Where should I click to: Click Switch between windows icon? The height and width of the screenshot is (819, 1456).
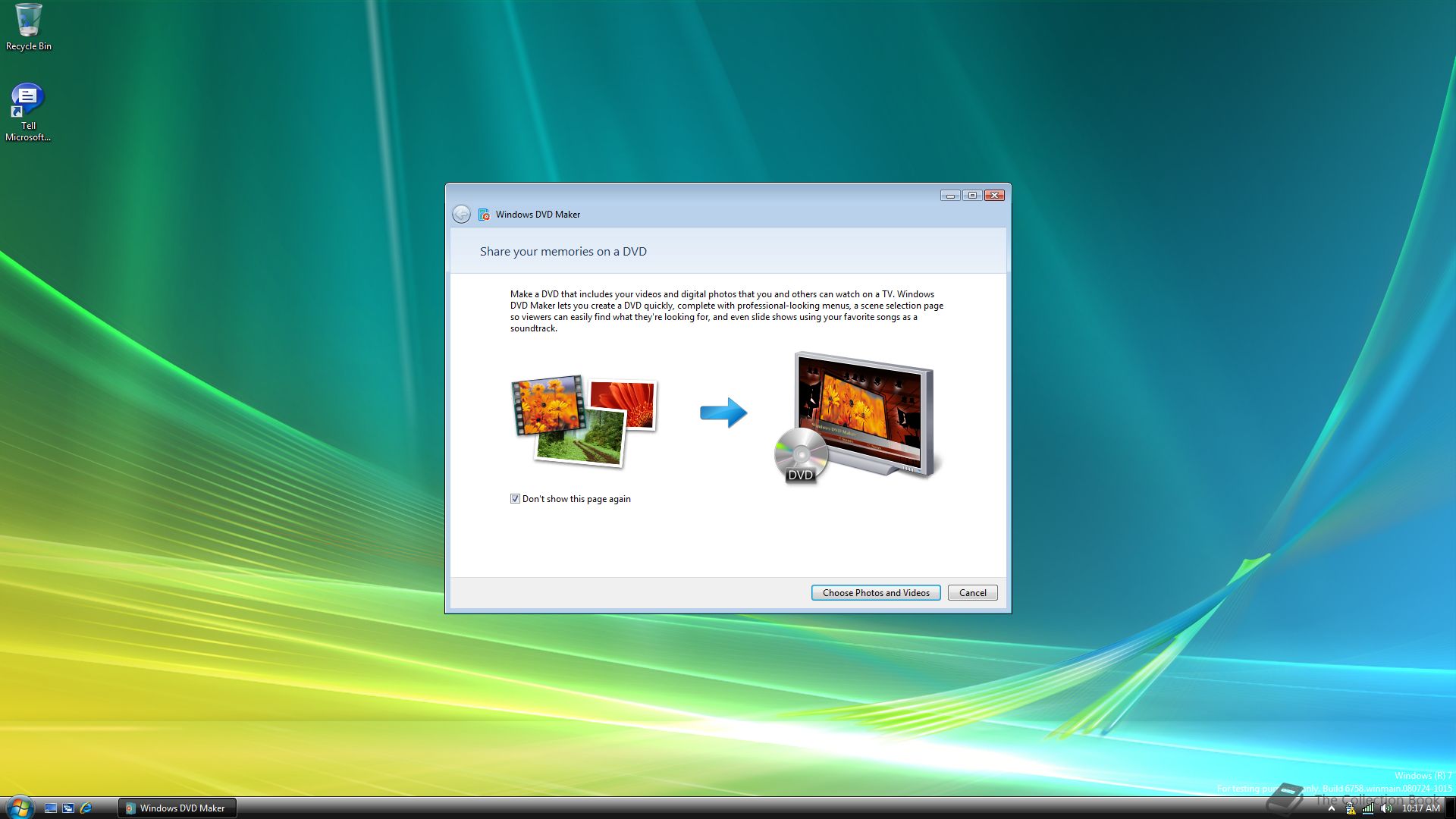[x=68, y=808]
